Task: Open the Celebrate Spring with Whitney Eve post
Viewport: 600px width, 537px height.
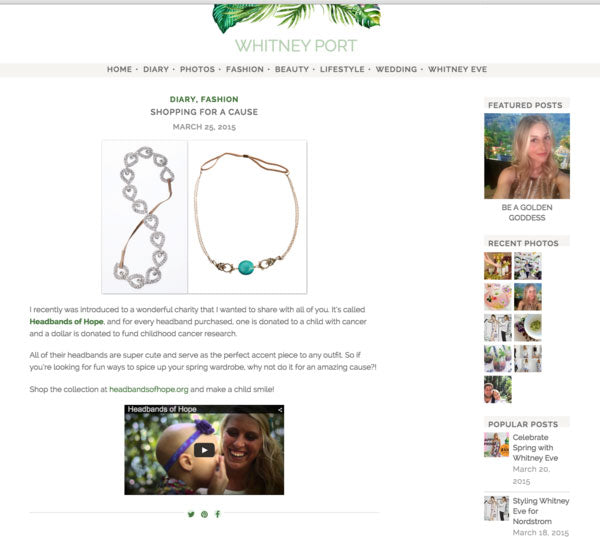Action: (x=535, y=447)
